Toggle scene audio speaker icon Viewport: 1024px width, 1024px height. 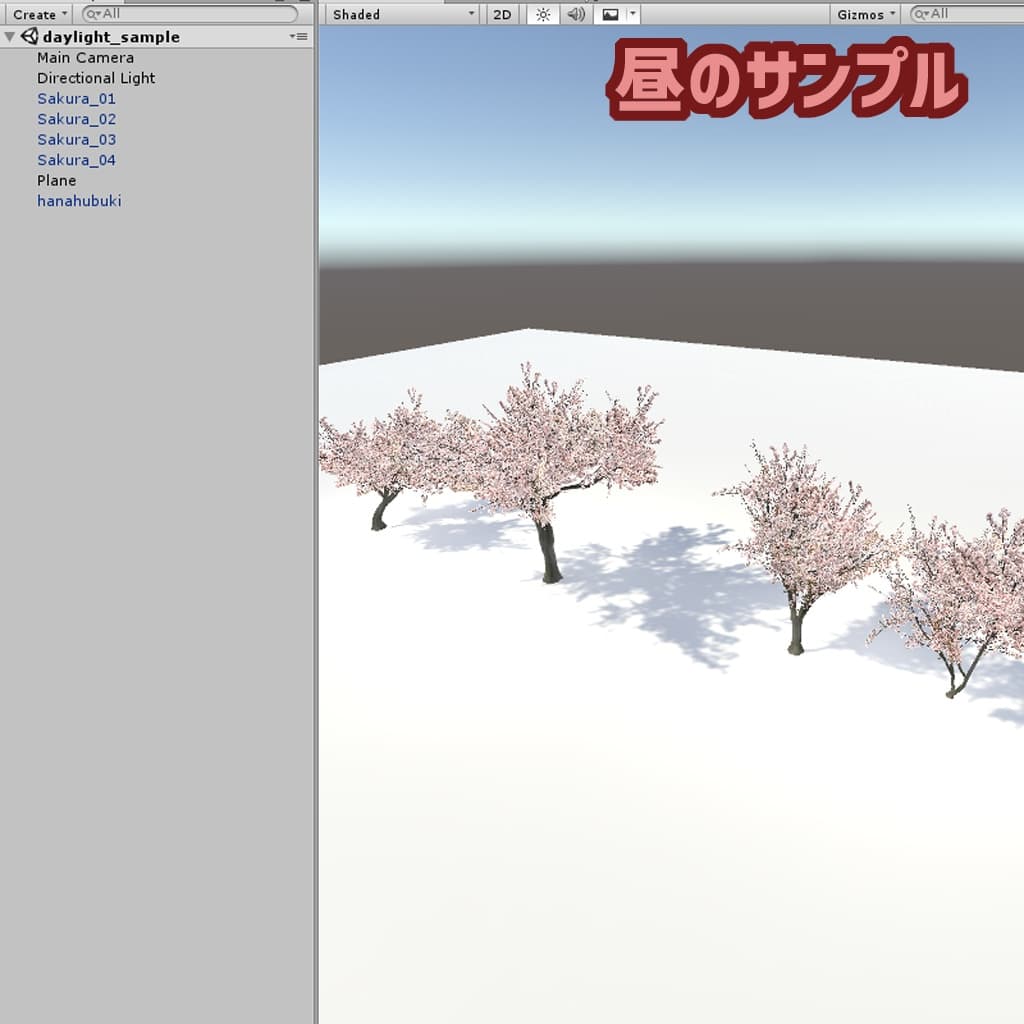coord(576,15)
